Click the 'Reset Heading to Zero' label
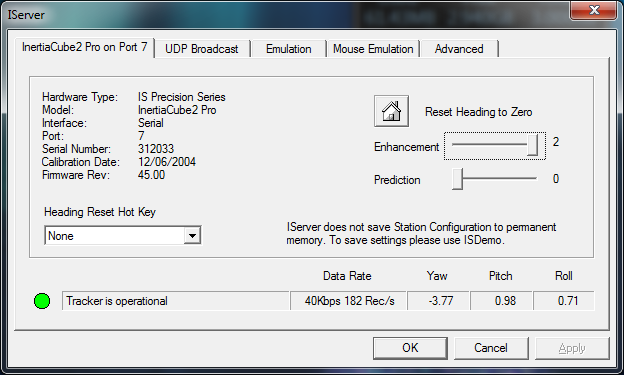The image size is (624, 375). [478, 112]
